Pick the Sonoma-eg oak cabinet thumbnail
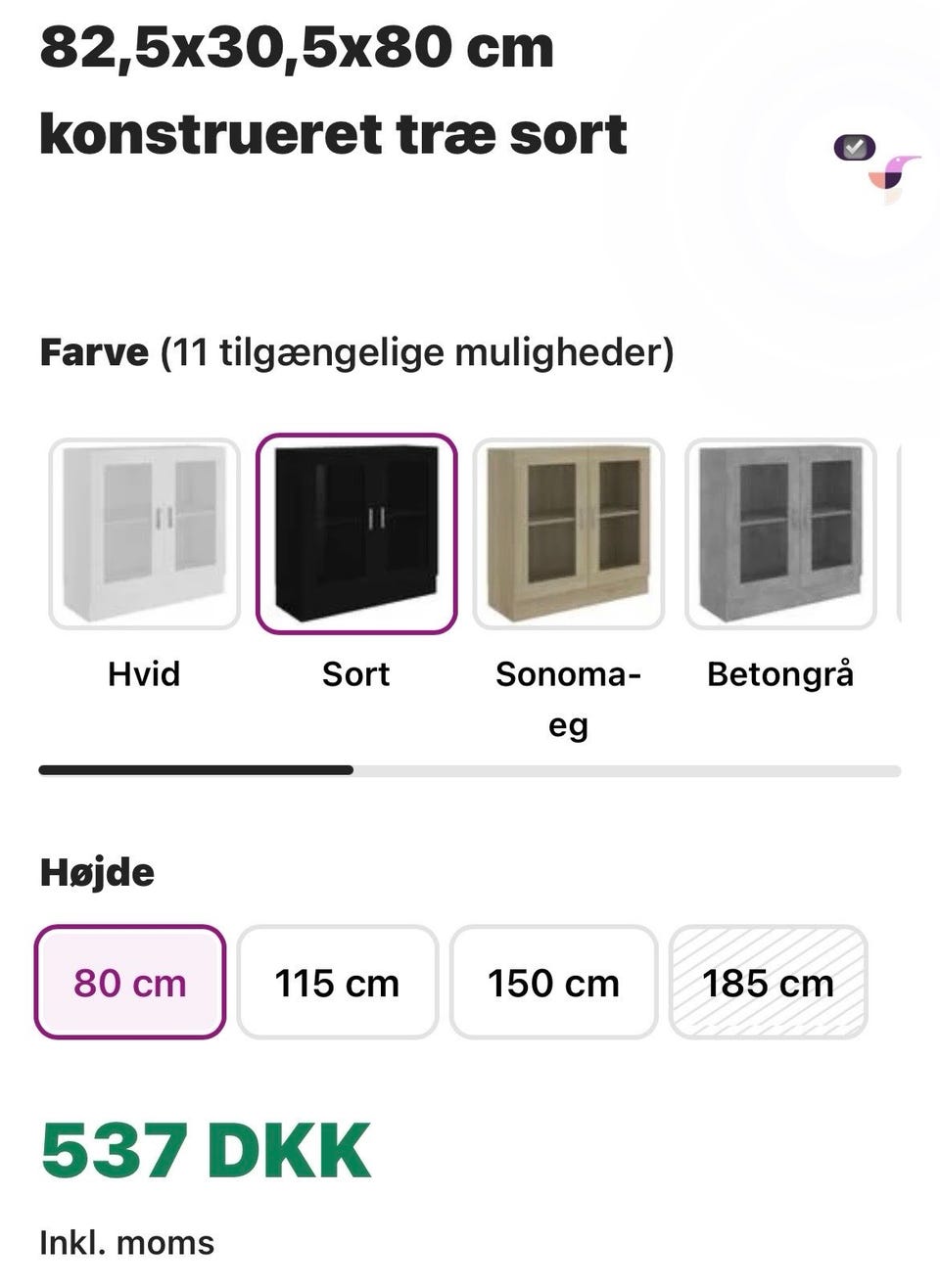The image size is (940, 1288). click(569, 533)
